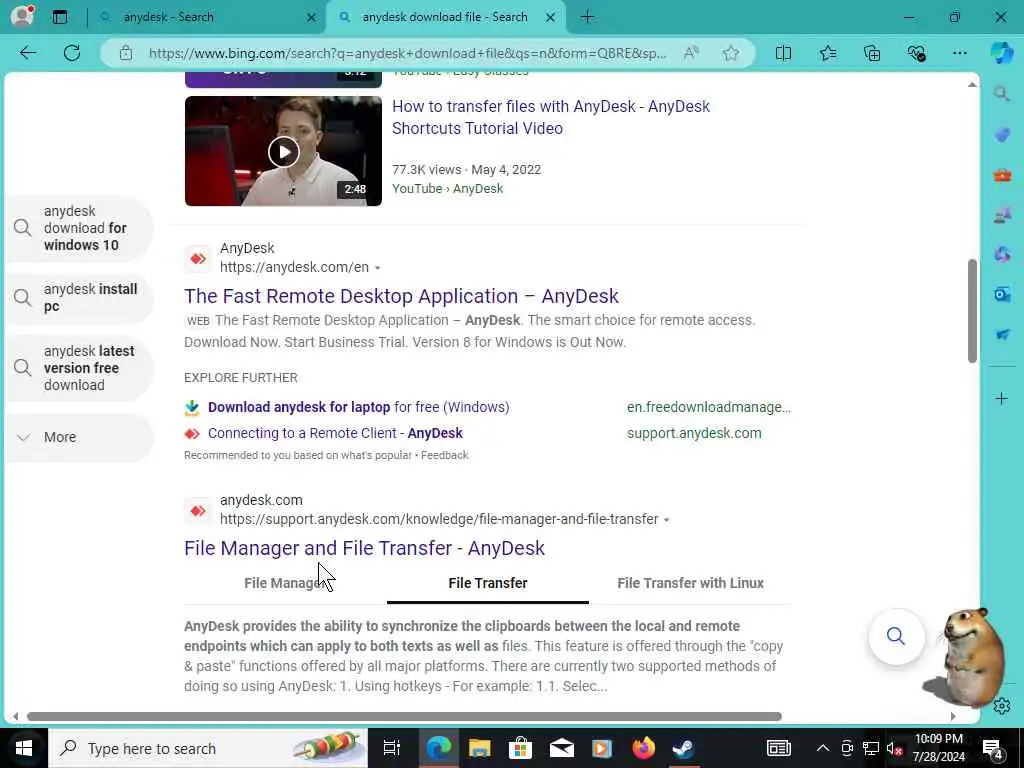Click the floating search magnifier button
1024x768 pixels.
[896, 636]
